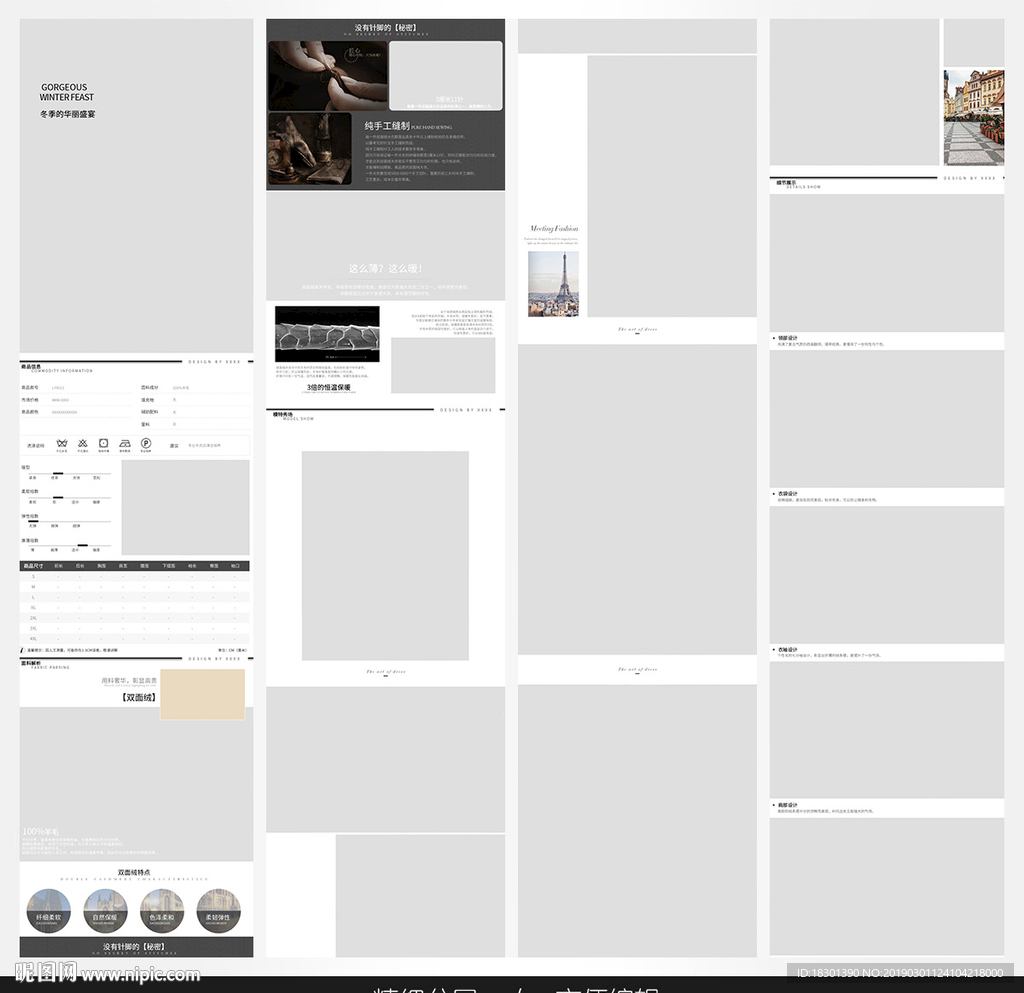This screenshot has height=993, width=1024.
Task: Click the '商品尺寸' size table header
Action: coord(33,565)
